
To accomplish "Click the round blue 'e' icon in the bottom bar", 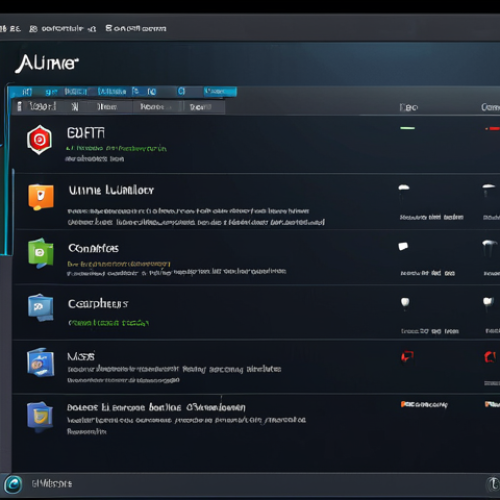I will tap(13, 484).
